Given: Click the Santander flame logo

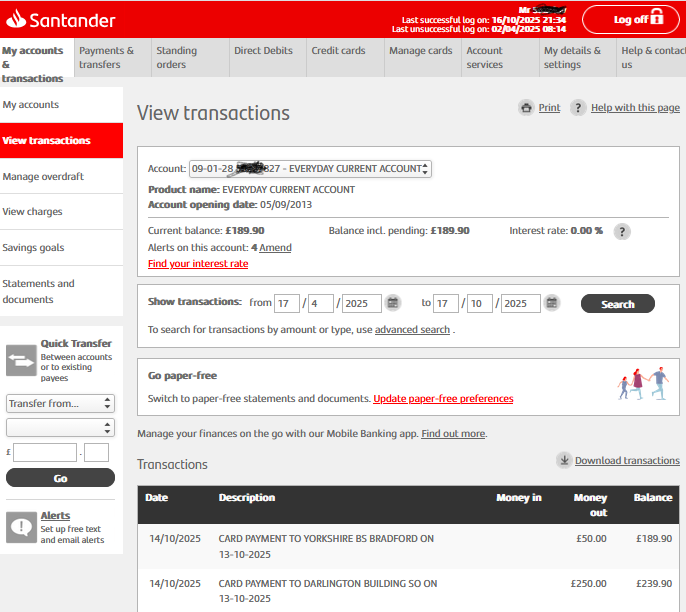Looking at the screenshot, I should pos(17,19).
